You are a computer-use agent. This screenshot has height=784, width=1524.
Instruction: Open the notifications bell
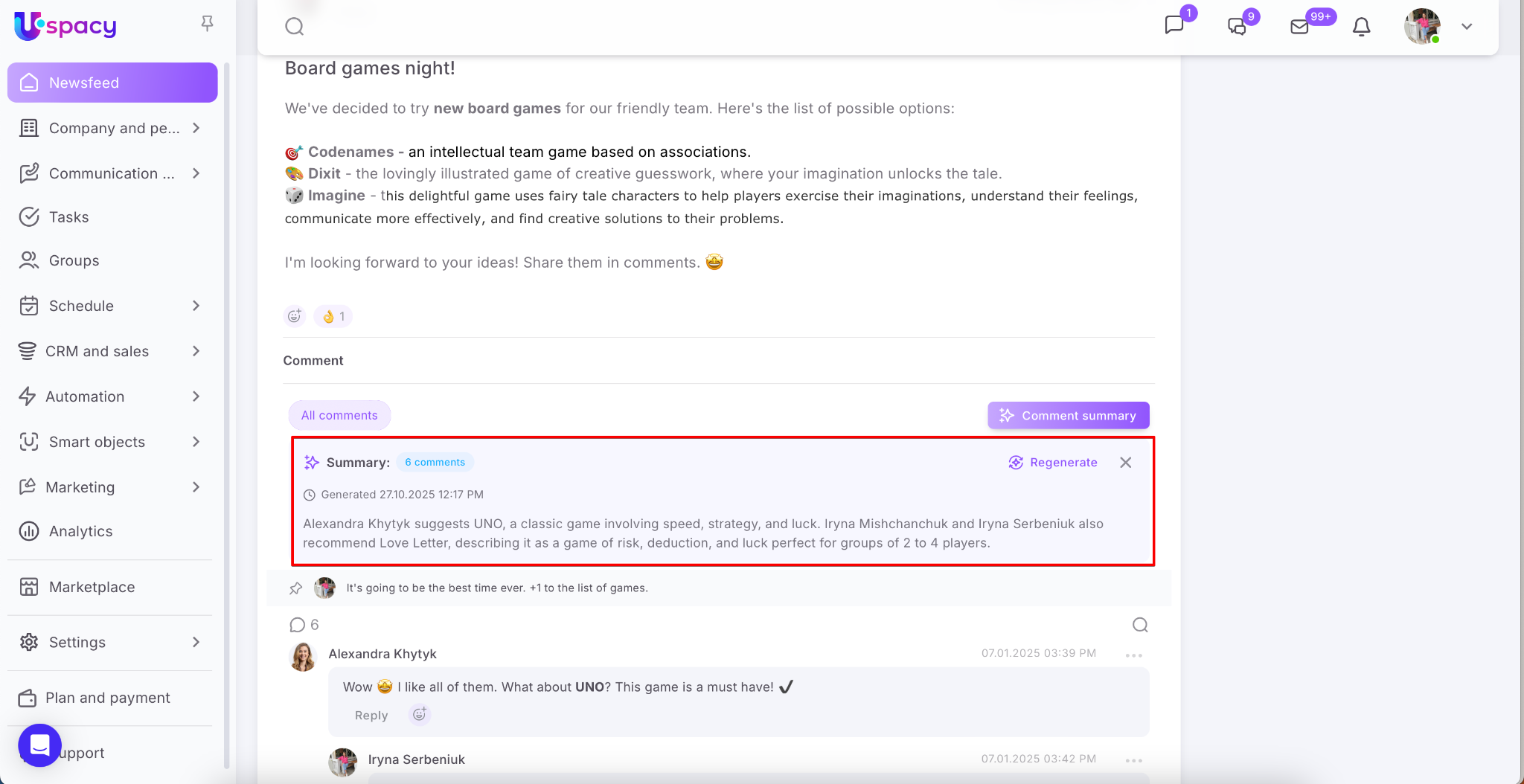coord(1361,27)
